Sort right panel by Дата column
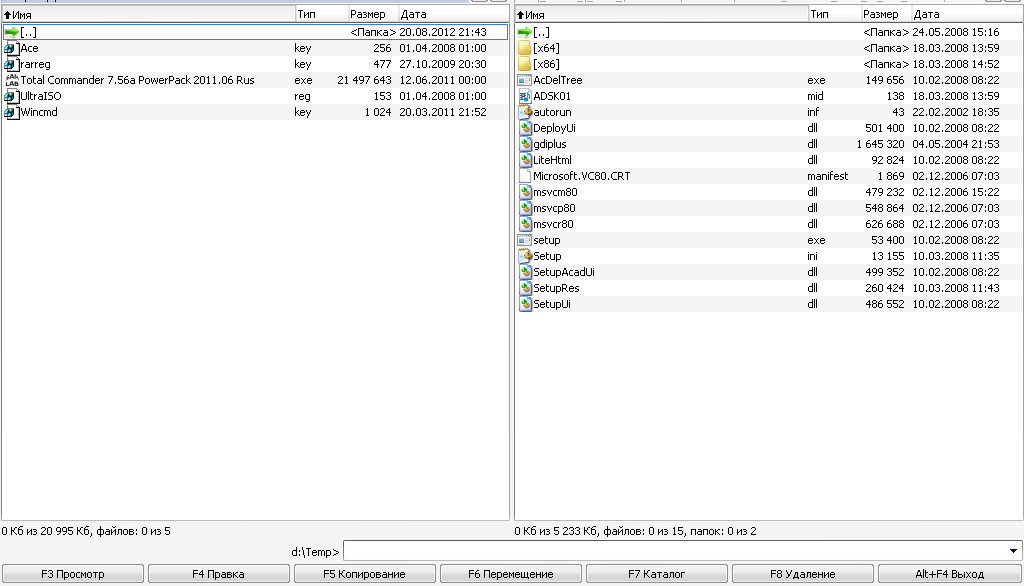The width and height of the screenshot is (1024, 586). [967, 14]
